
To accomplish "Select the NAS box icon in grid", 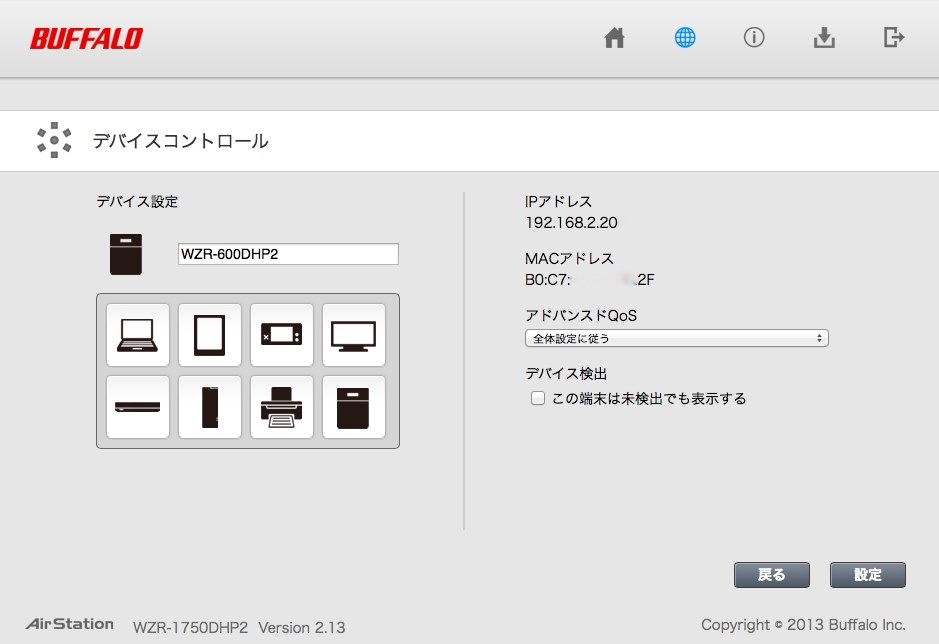I will pos(353,407).
